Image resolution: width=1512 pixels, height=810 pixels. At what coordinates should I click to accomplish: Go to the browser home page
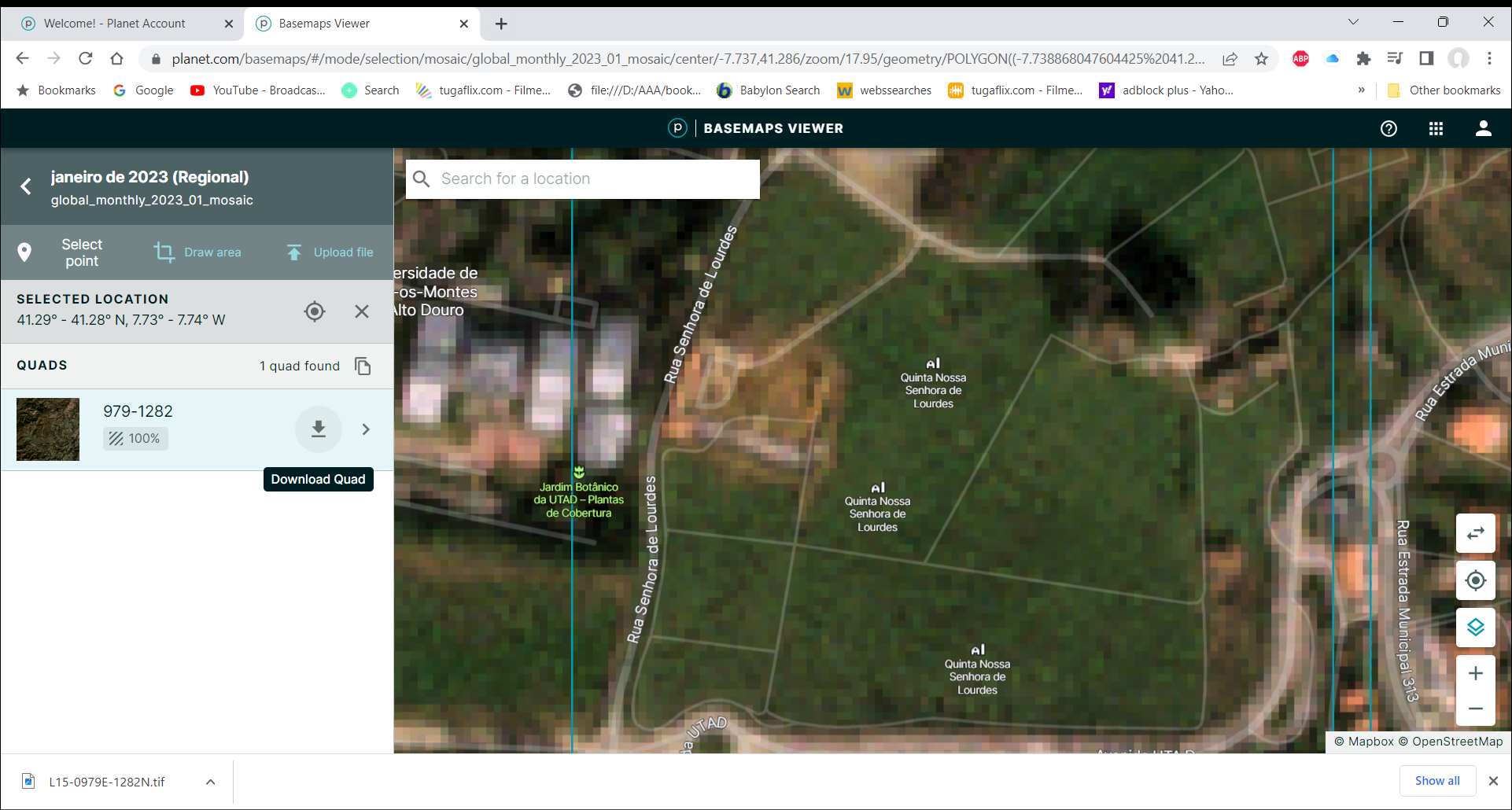coord(117,58)
